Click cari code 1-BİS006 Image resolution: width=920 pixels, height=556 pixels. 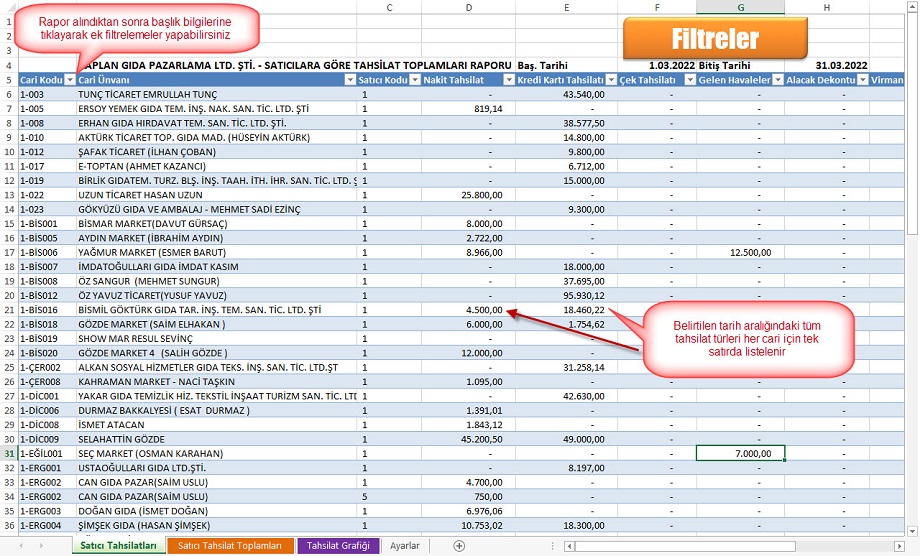pyautogui.click(x=48, y=252)
